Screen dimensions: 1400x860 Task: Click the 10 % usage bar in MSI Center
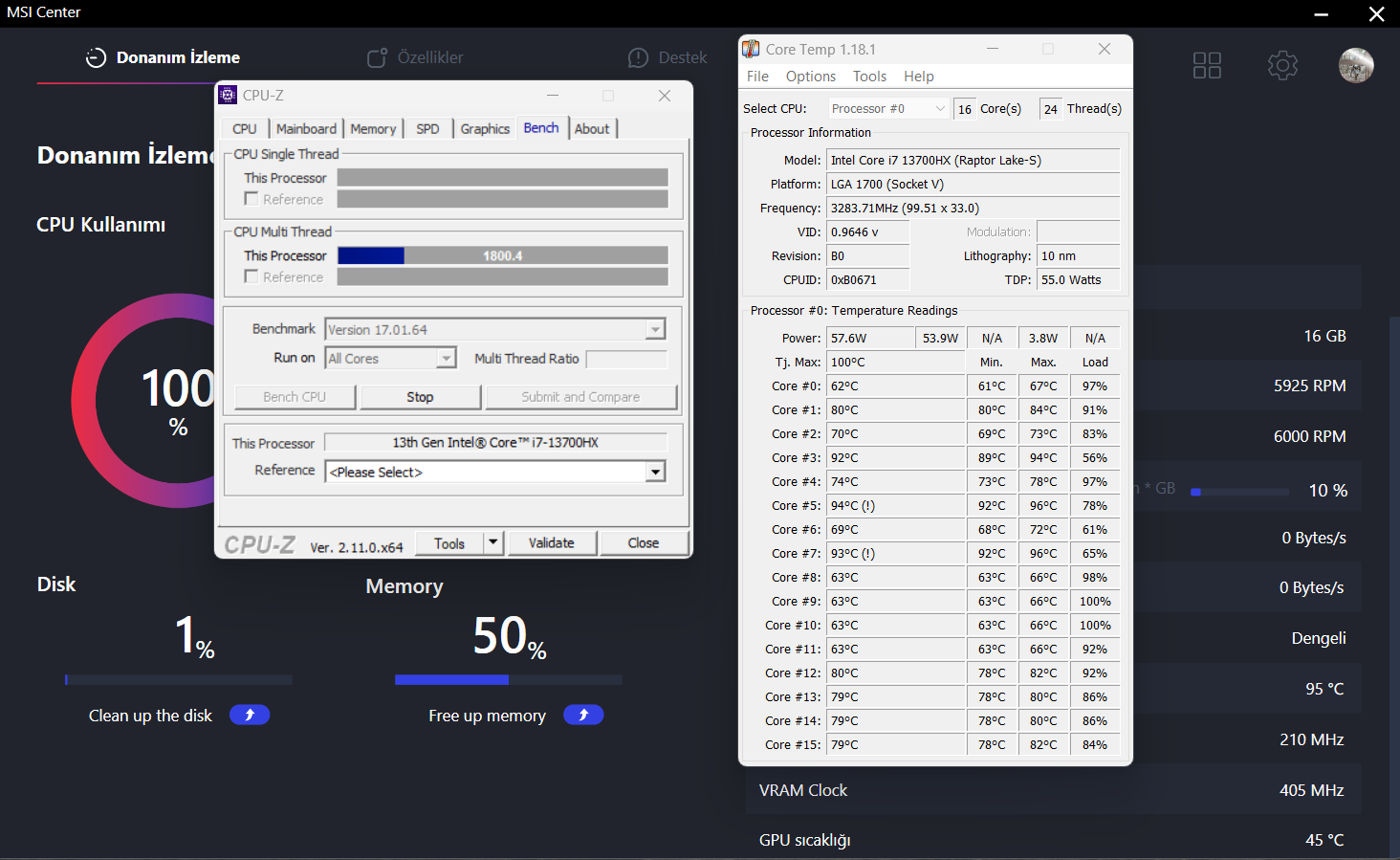click(1239, 492)
